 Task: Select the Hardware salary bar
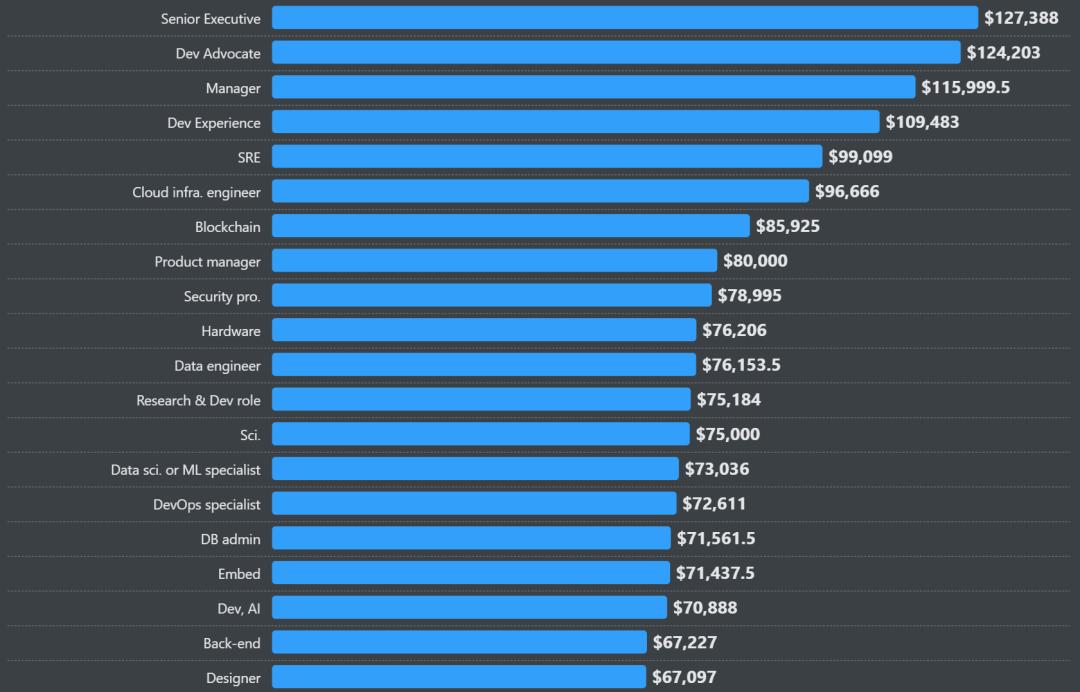[483, 330]
